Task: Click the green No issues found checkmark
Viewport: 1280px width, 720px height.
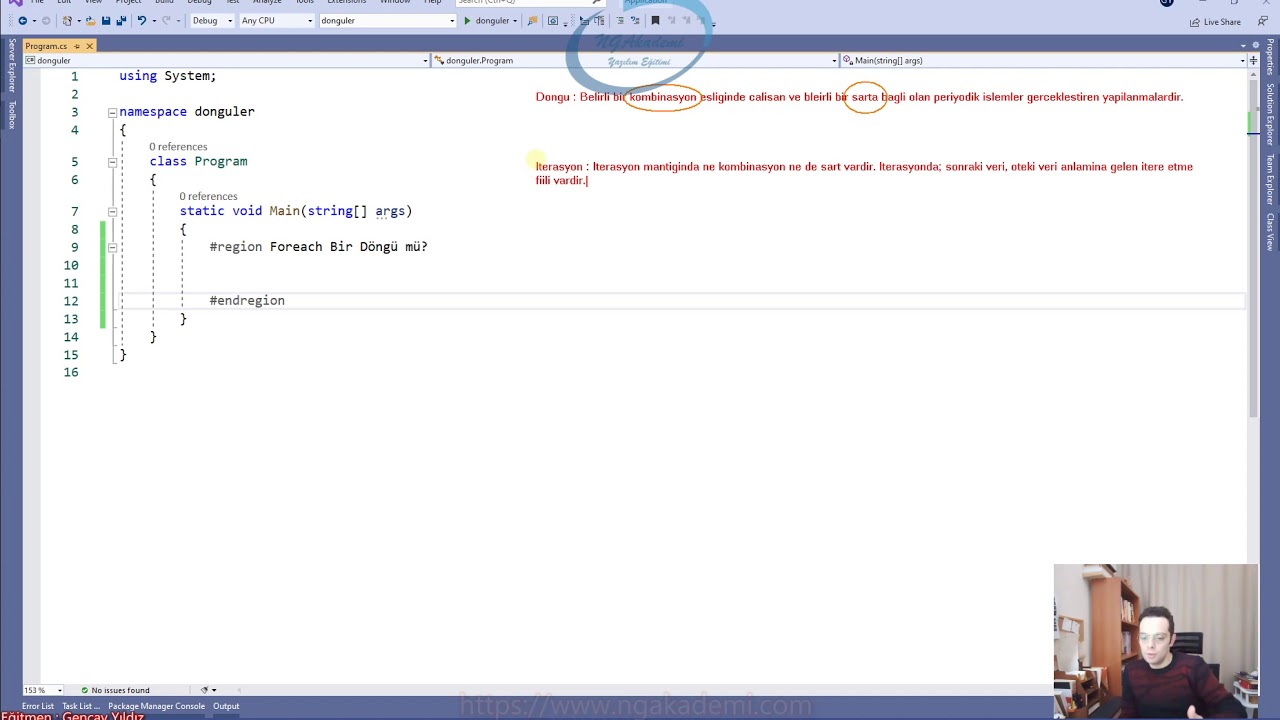Action: [x=85, y=690]
